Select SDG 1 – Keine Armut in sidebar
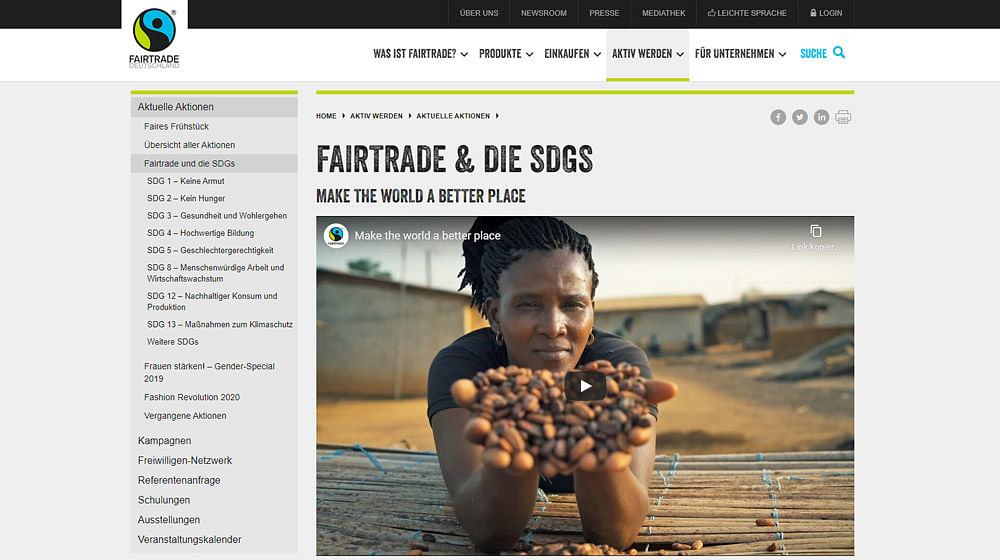The image size is (1000, 560). (x=186, y=181)
